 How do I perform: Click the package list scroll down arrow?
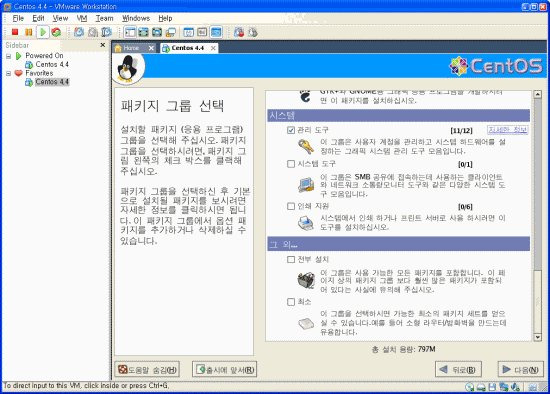point(537,337)
